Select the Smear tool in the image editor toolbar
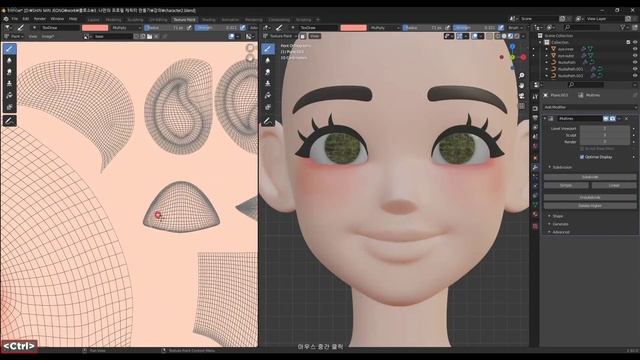Viewport: 640px width, 360px height. pos(9,72)
